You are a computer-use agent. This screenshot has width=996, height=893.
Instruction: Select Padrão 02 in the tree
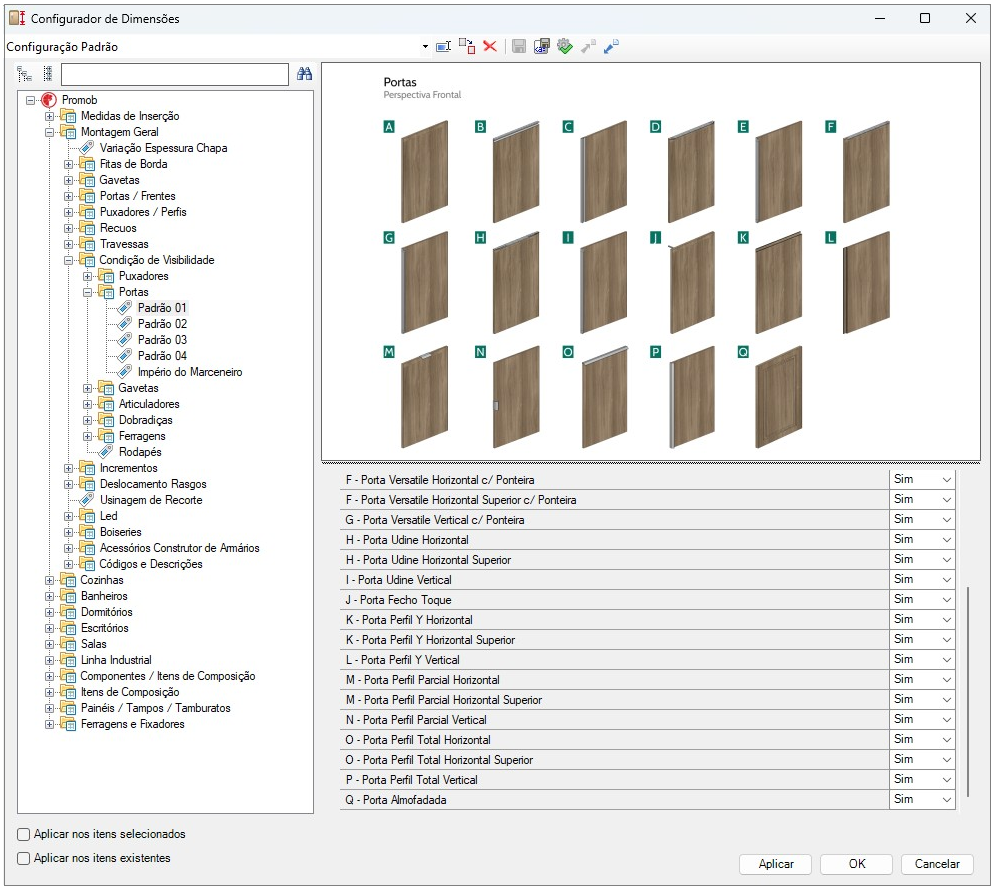coord(162,324)
